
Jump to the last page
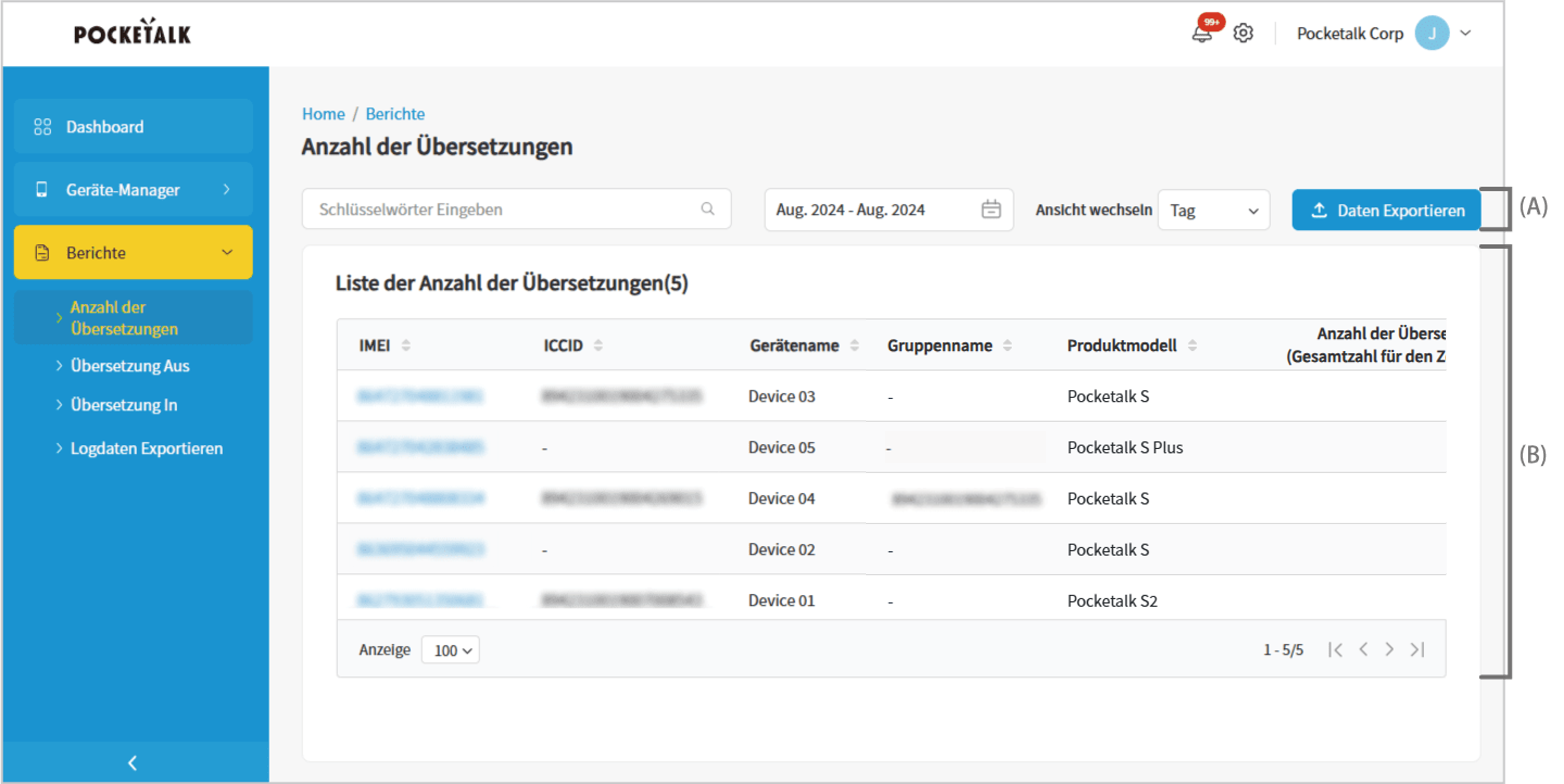tap(1418, 650)
